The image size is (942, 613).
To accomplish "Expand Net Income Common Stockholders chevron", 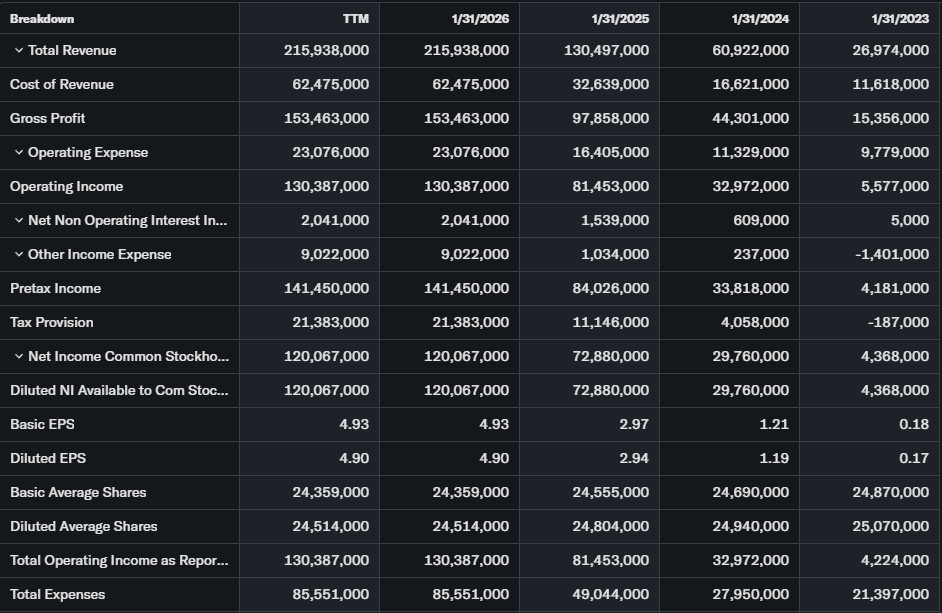I will click(19, 357).
